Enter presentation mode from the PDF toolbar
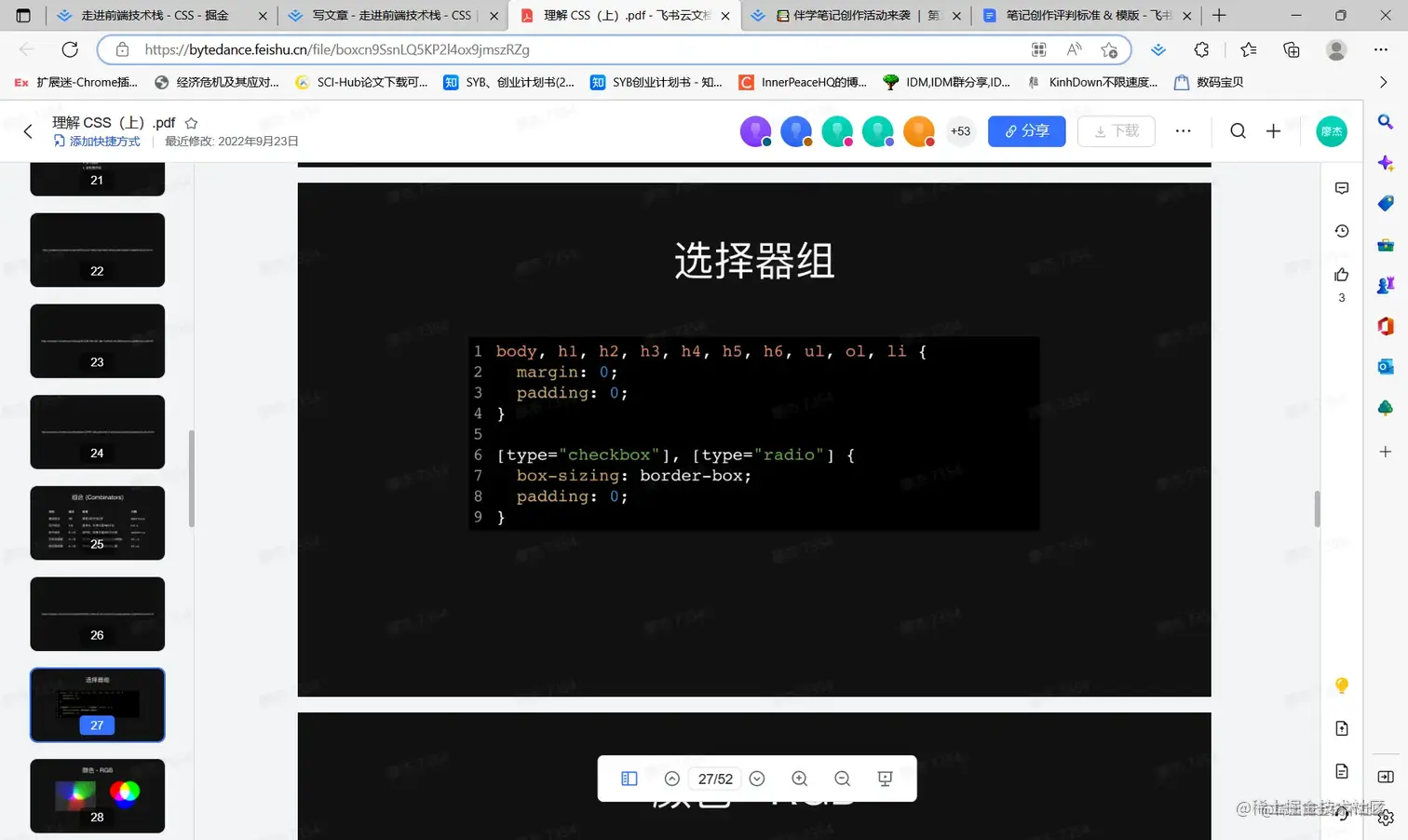 pos(883,779)
